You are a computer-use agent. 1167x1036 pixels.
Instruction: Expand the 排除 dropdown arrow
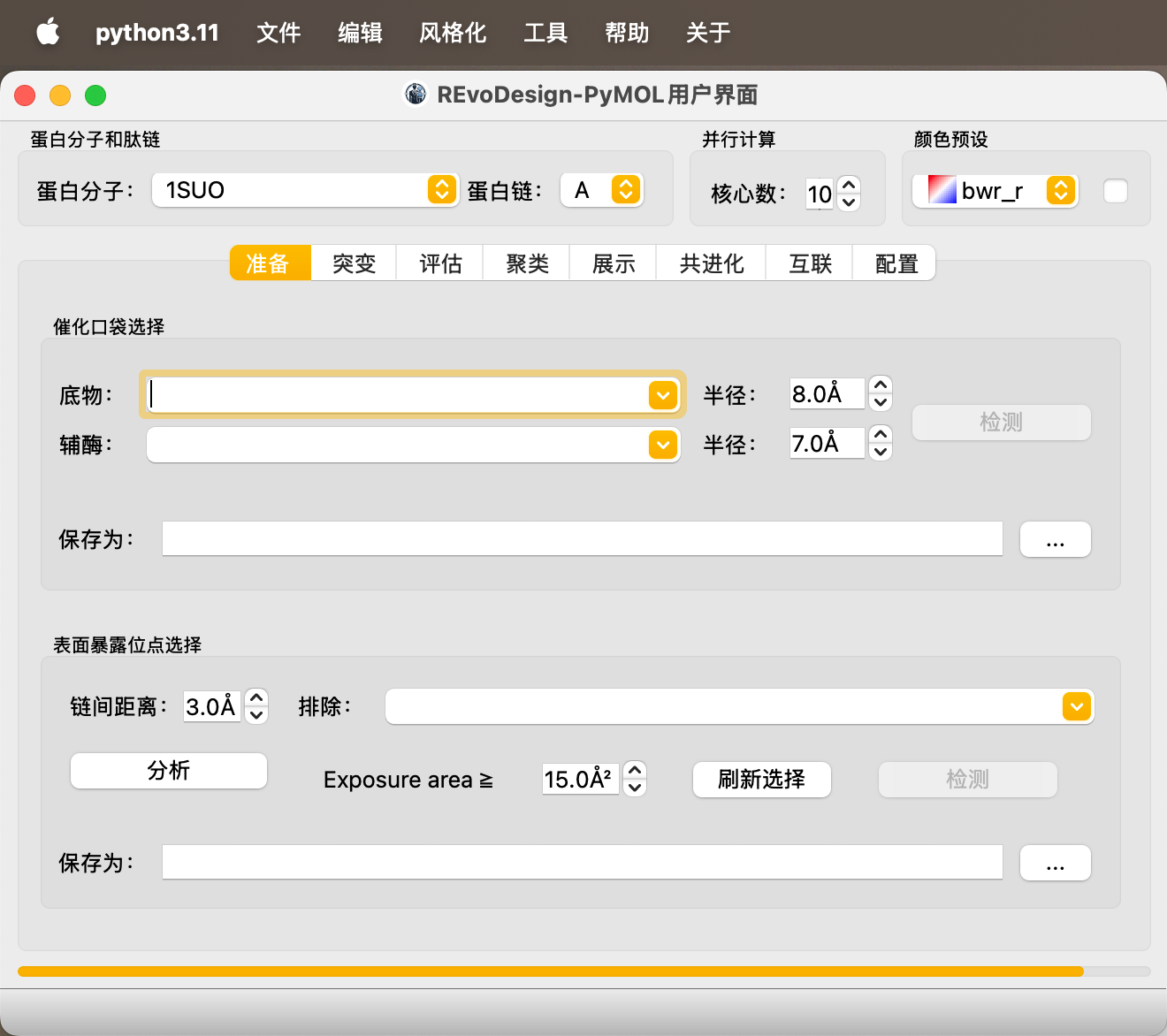coord(1077,706)
